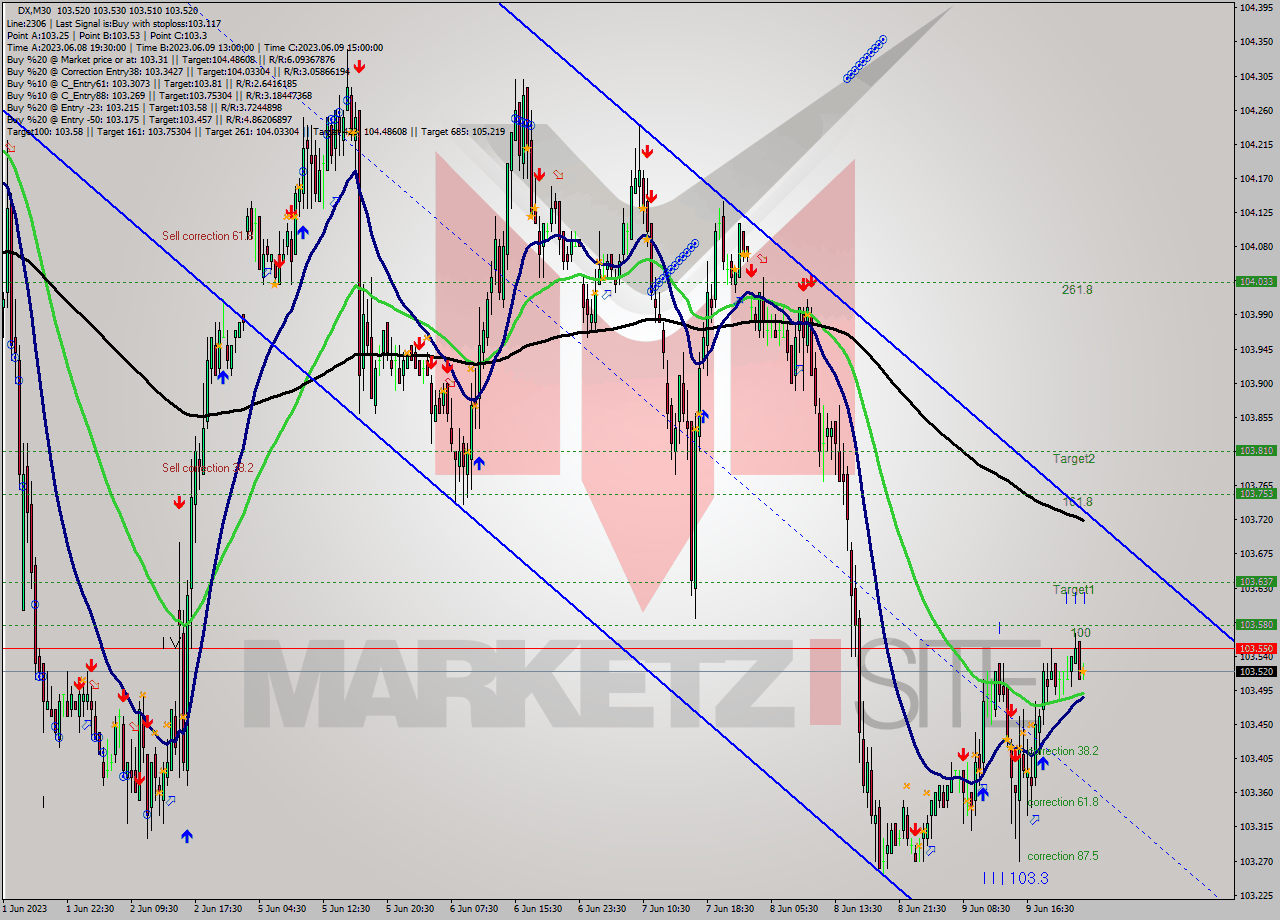
Task: Select the 'Buy %20 @ Entry -50' line
Action: click(149, 120)
